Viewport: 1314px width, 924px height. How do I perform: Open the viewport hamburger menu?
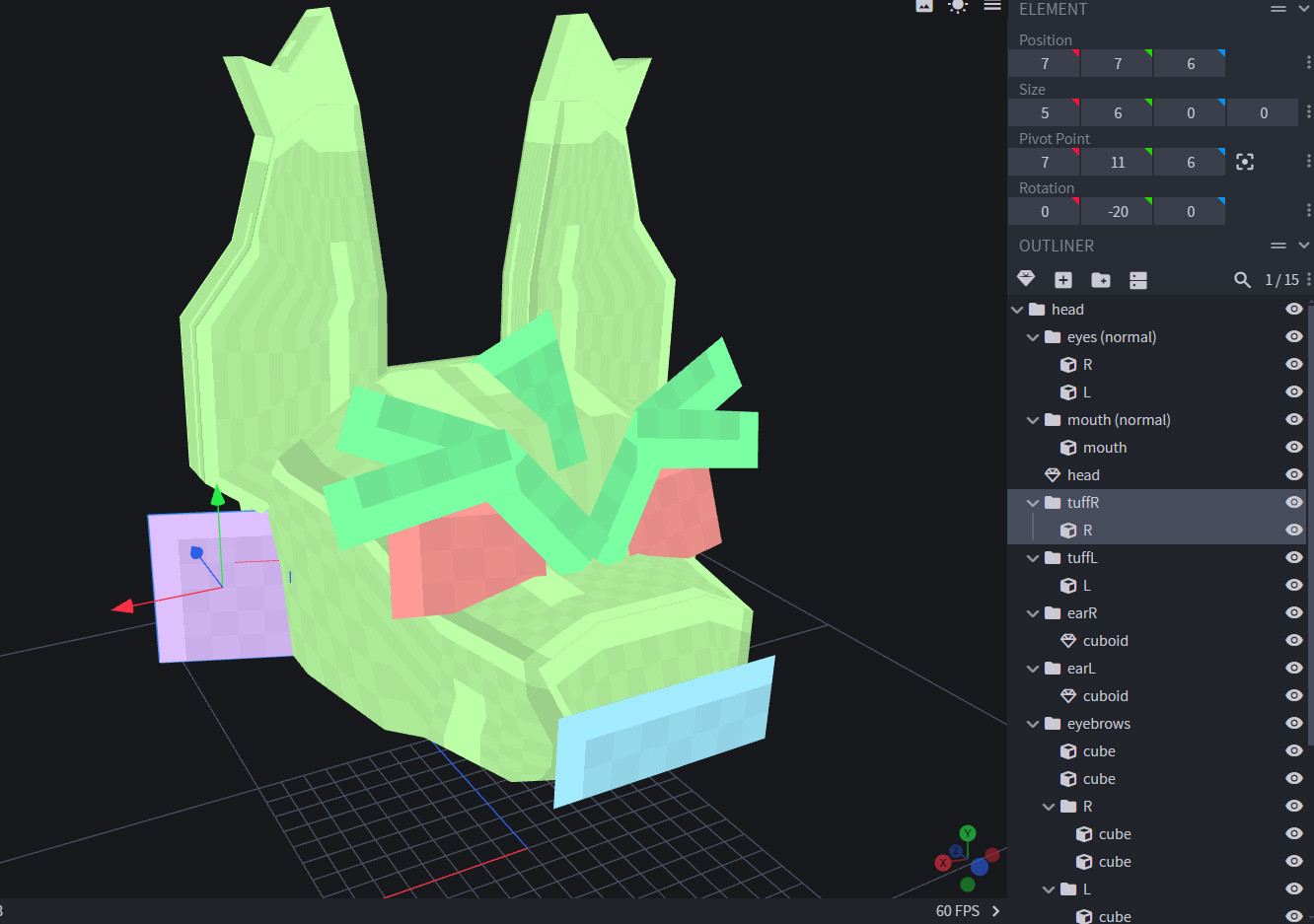coord(992,6)
